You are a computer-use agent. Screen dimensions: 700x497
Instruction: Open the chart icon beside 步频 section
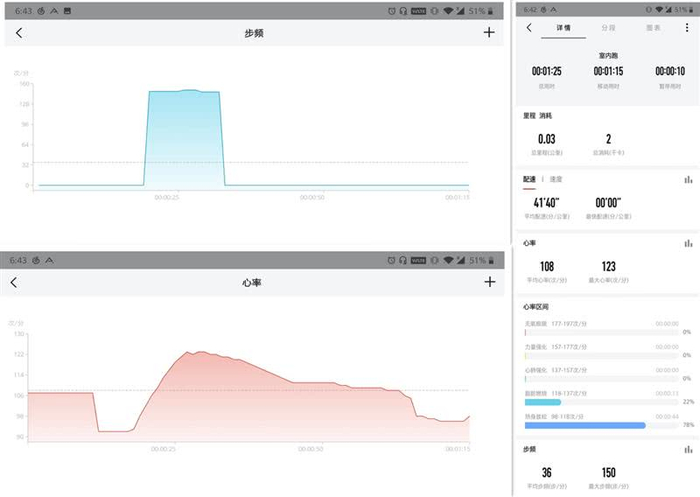(688, 449)
